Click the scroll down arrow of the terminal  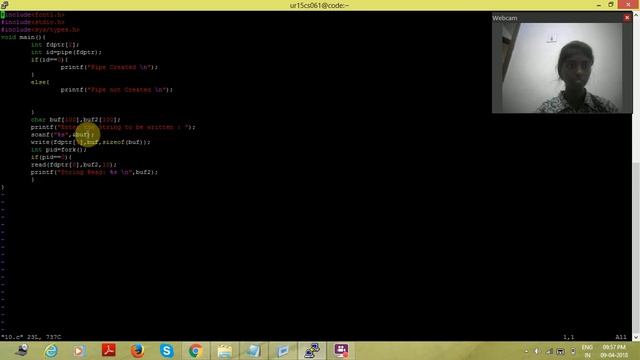tap(636, 337)
